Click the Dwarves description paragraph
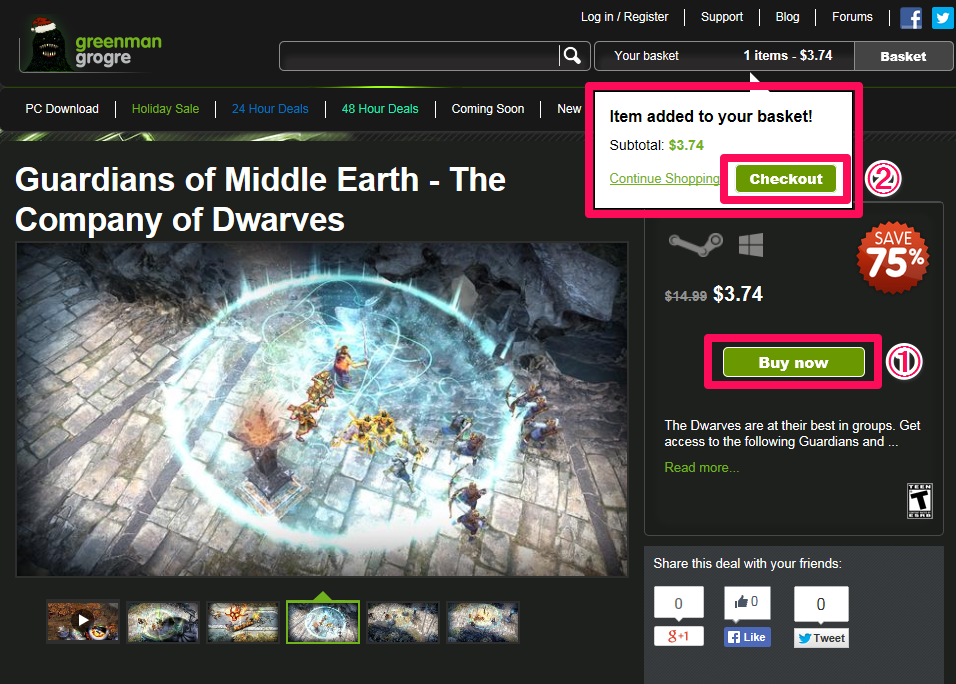The image size is (956, 684). point(792,433)
